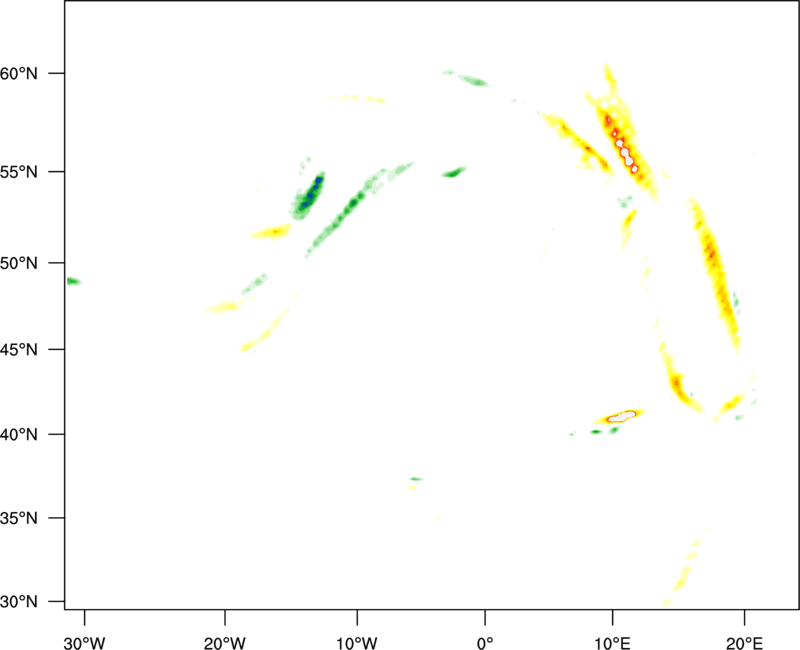The height and width of the screenshot is (650, 800).
Task: Click the small green speck near 37°N 5°W
Action: 416,479
